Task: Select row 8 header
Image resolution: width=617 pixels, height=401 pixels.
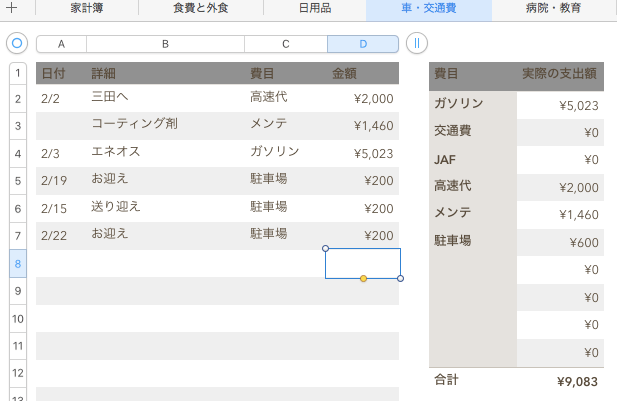Action: (x=18, y=263)
